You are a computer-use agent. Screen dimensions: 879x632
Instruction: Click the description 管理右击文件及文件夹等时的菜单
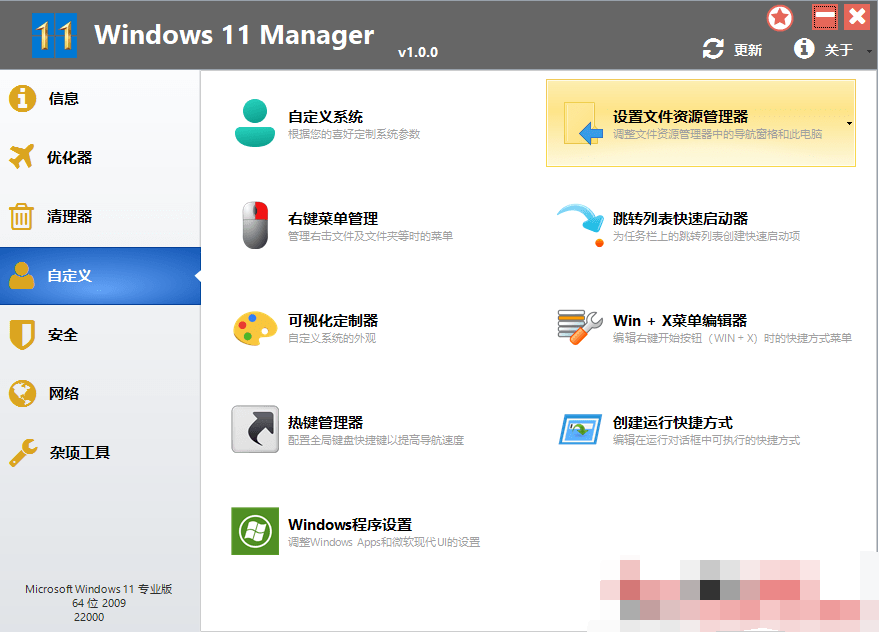(371, 236)
